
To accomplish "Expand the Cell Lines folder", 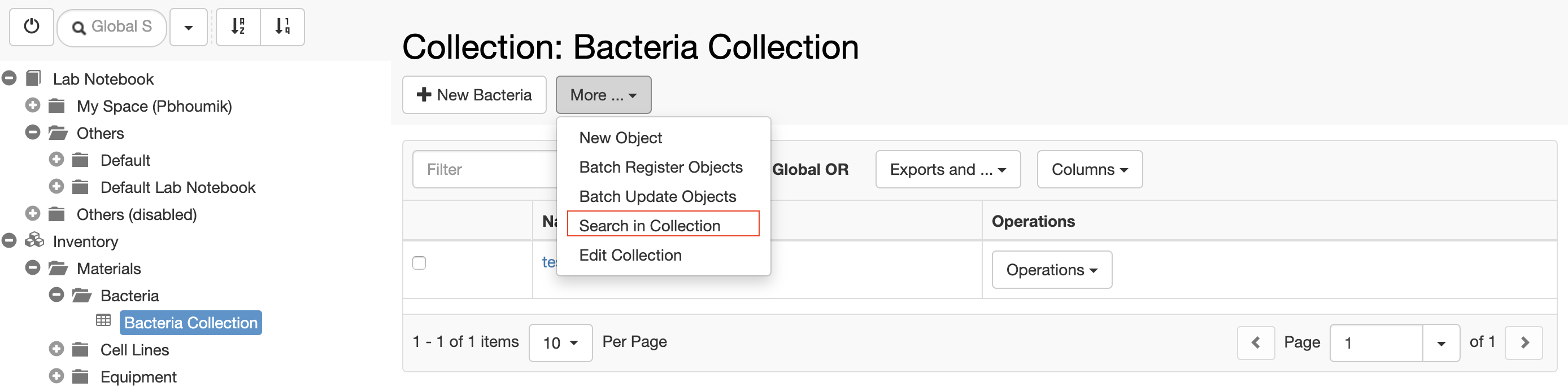I will point(56,349).
